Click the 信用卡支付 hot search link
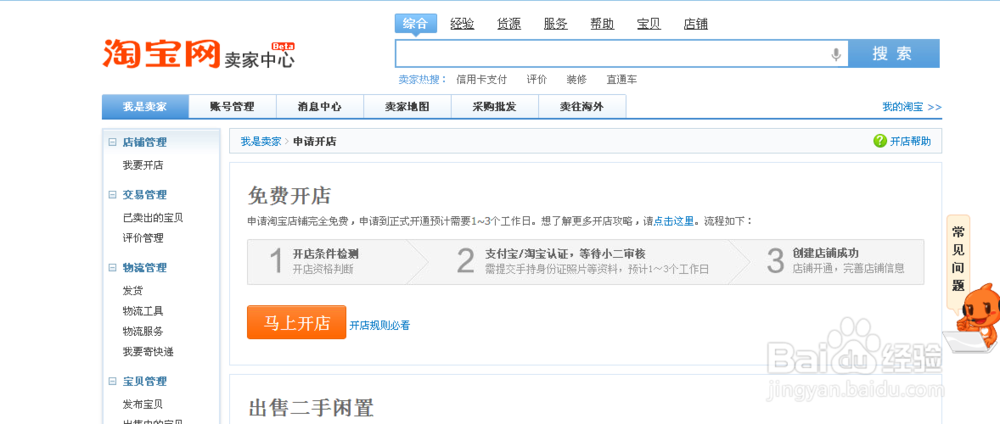Viewport: 1000px width, 424px height. pyautogui.click(x=482, y=80)
